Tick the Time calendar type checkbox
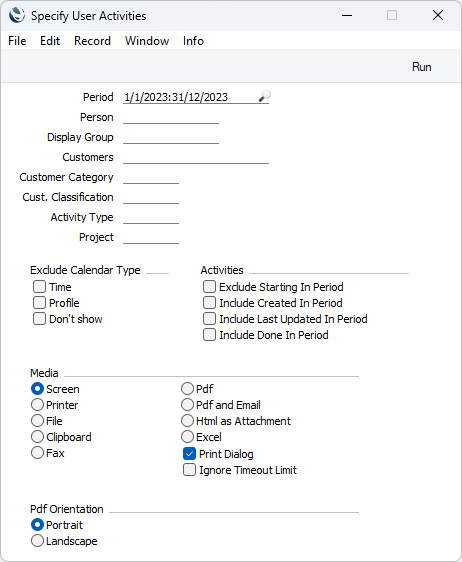The width and height of the screenshot is (462, 562). click(39, 287)
